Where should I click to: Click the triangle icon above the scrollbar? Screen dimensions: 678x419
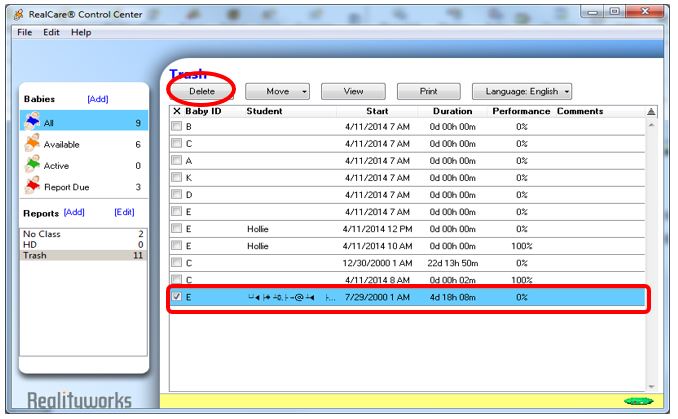click(651, 112)
